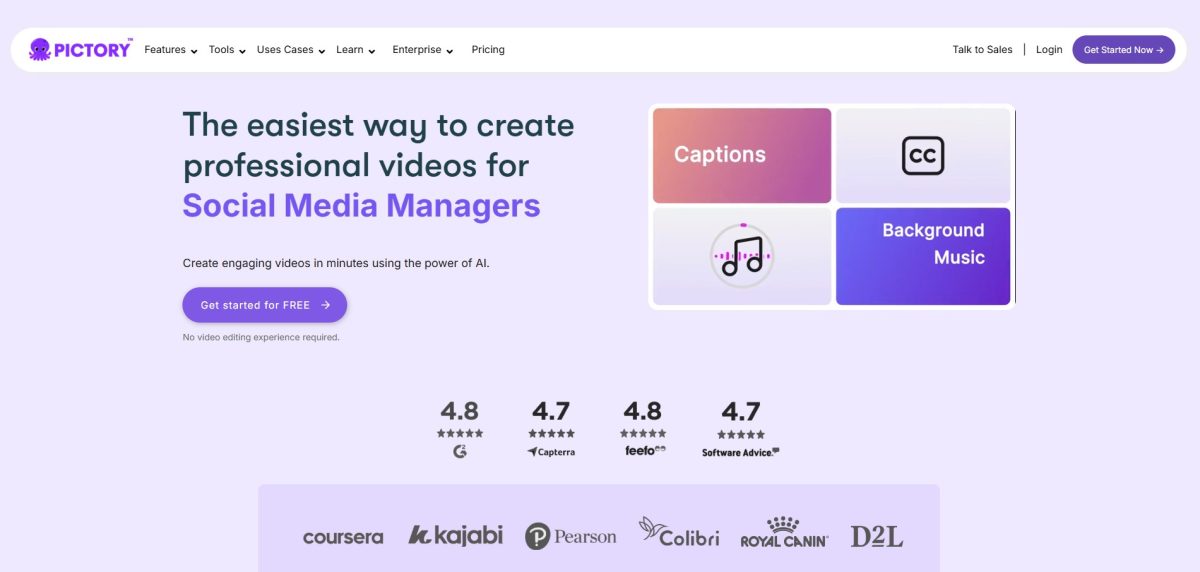Expand the Tools menu

point(227,50)
